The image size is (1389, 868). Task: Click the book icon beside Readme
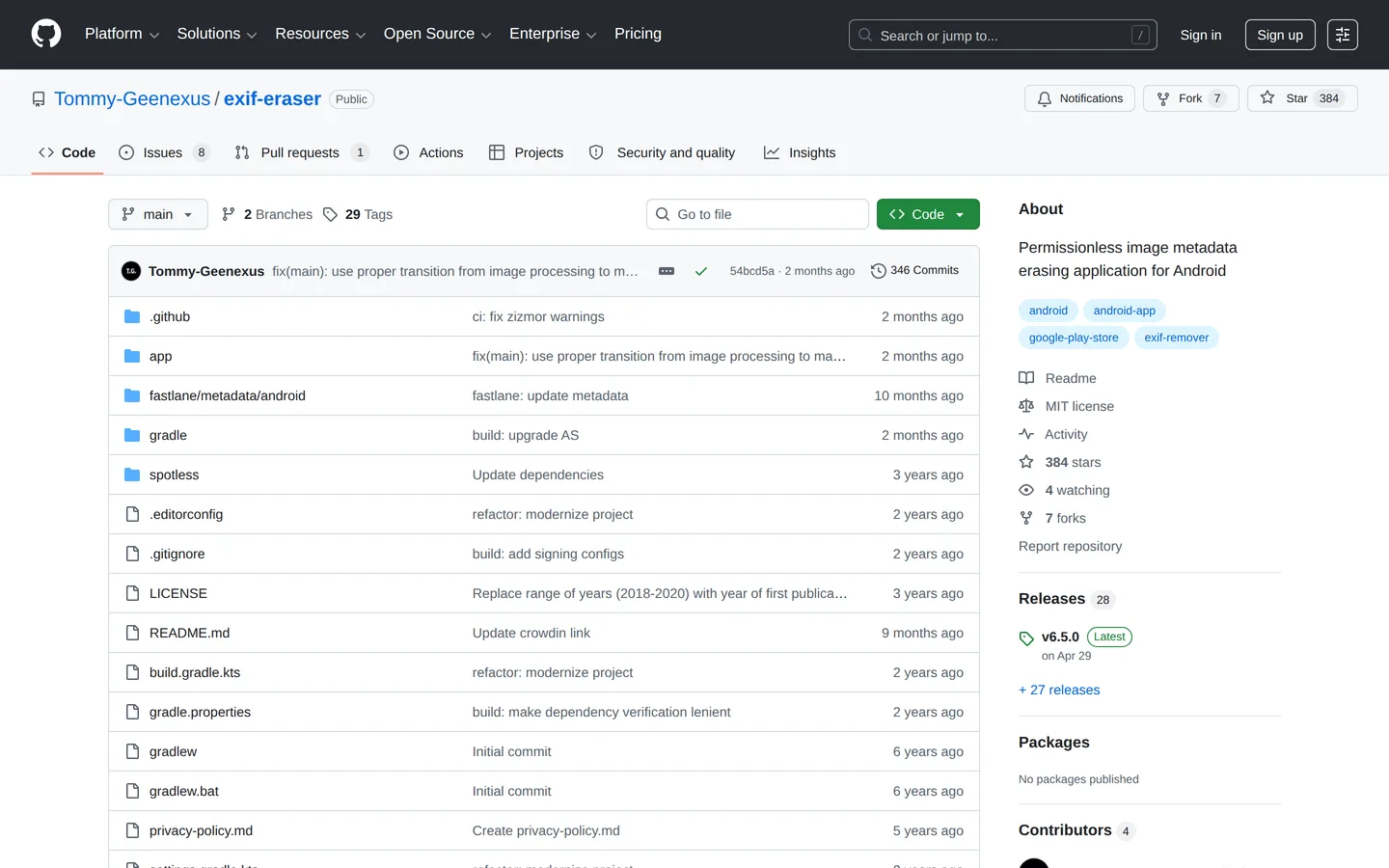click(x=1026, y=378)
